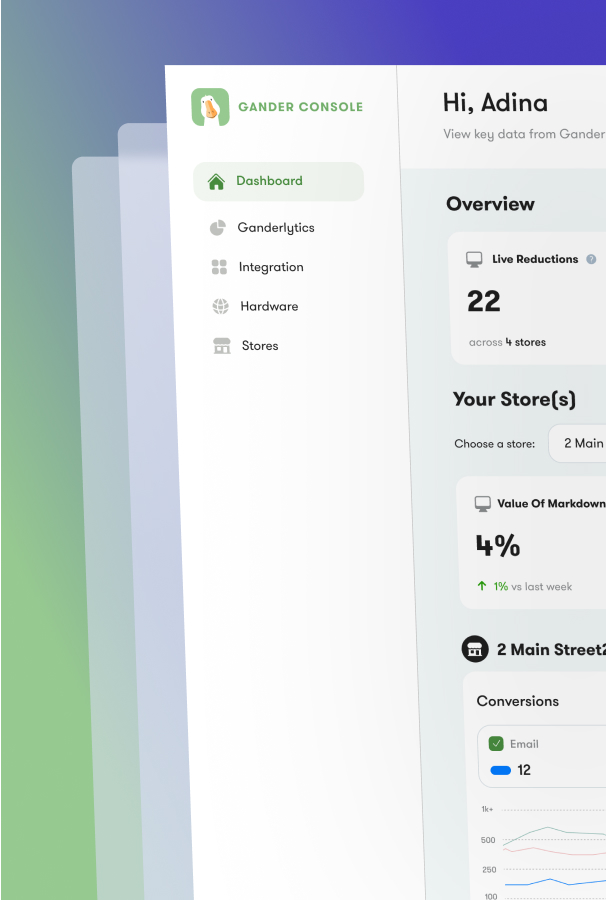Click the green up arrow beside 1%
Viewport: 606px width, 900px height.
coord(481,586)
